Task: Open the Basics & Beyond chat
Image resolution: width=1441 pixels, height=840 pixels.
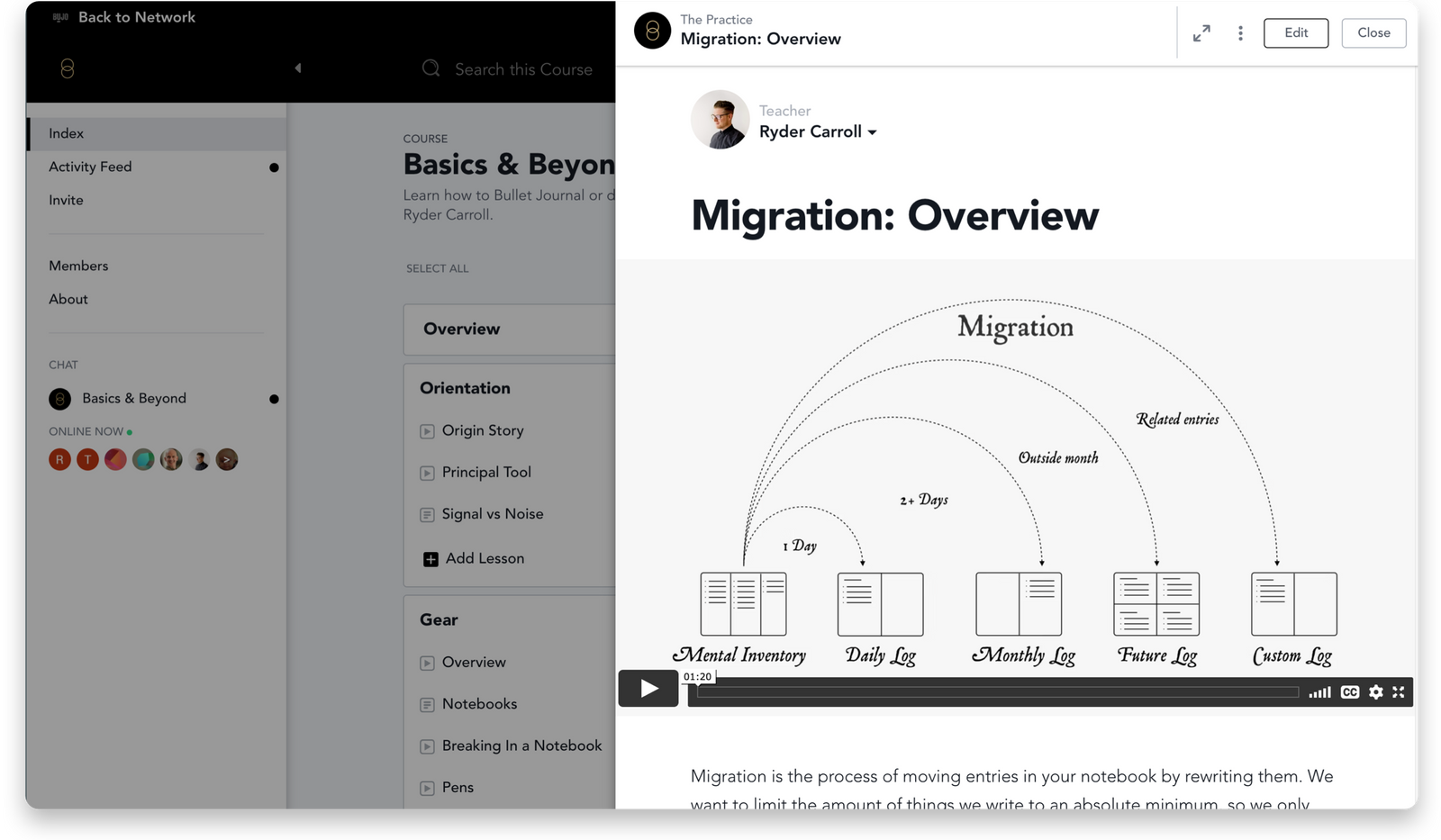Action: [133, 399]
